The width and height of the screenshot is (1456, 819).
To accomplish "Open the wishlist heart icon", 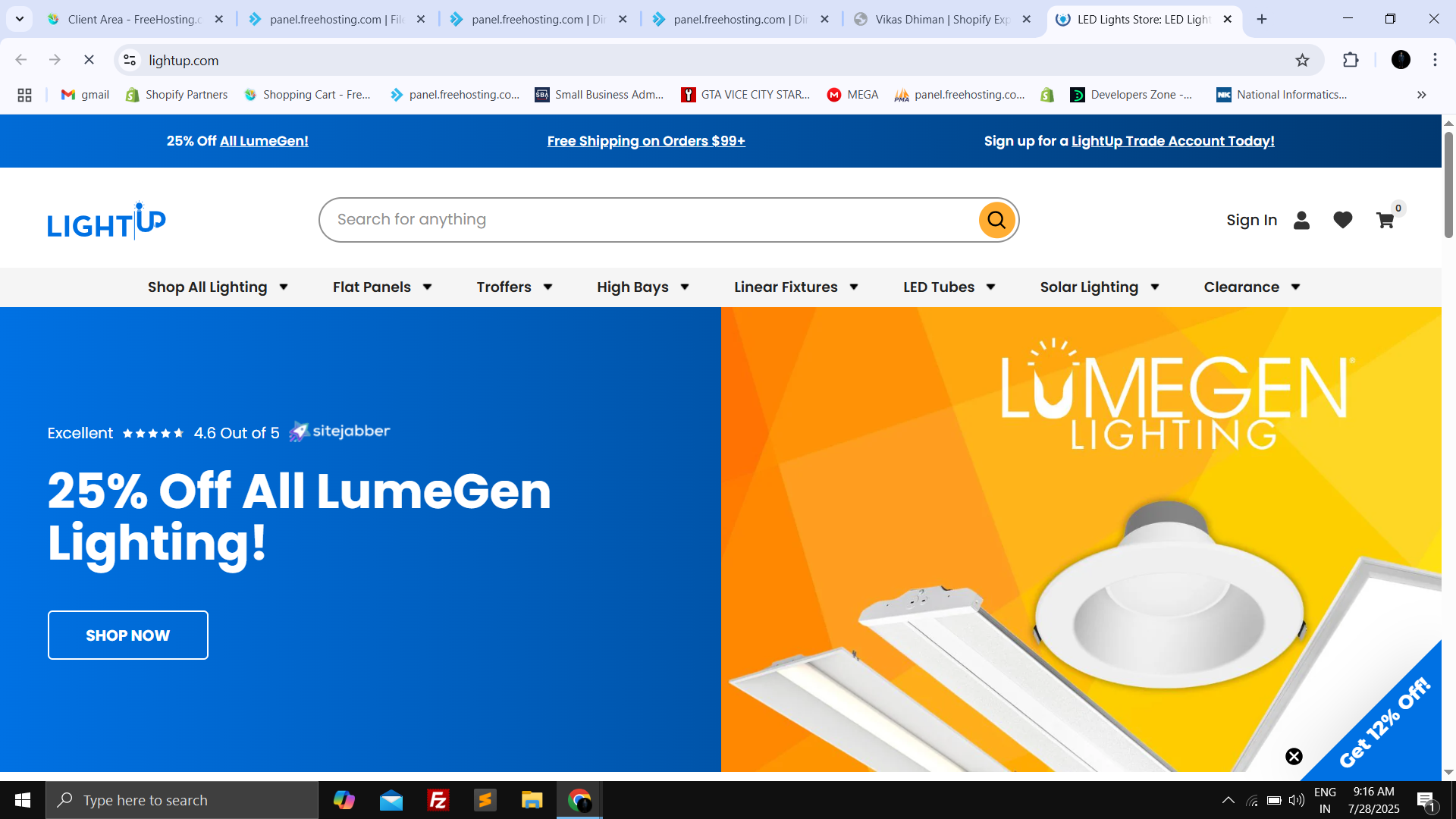I will click(1342, 220).
